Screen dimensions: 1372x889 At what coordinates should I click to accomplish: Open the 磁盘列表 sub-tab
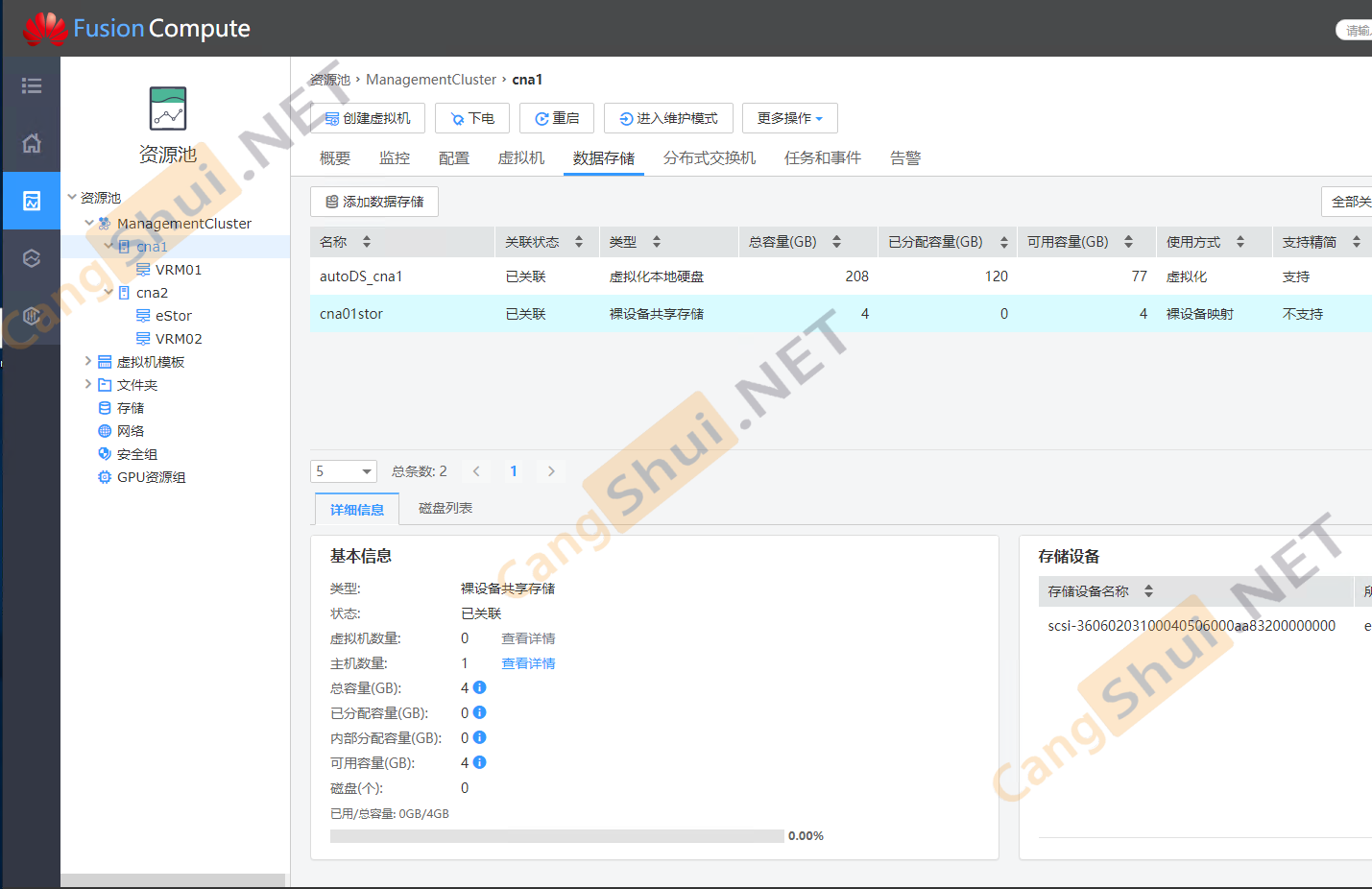tap(445, 508)
